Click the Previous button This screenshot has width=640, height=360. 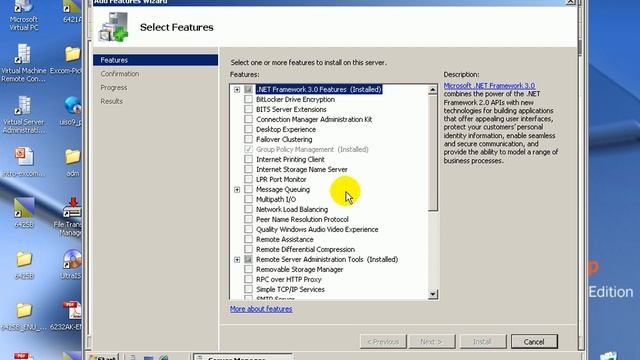[383, 342]
